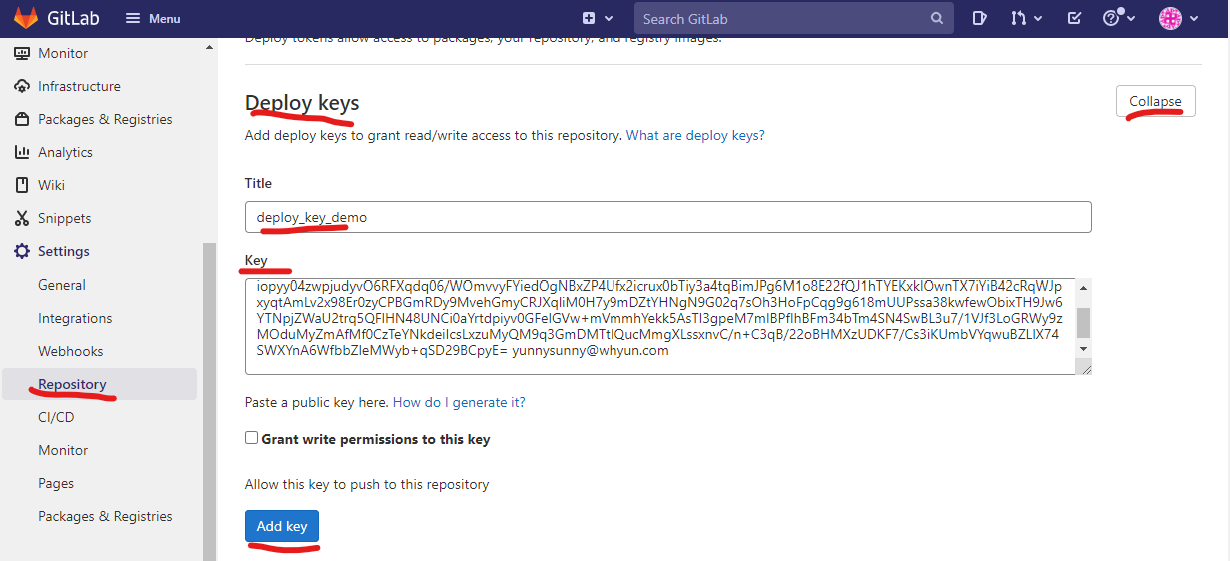
Task: Click the deploy key Title field
Action: click(668, 217)
